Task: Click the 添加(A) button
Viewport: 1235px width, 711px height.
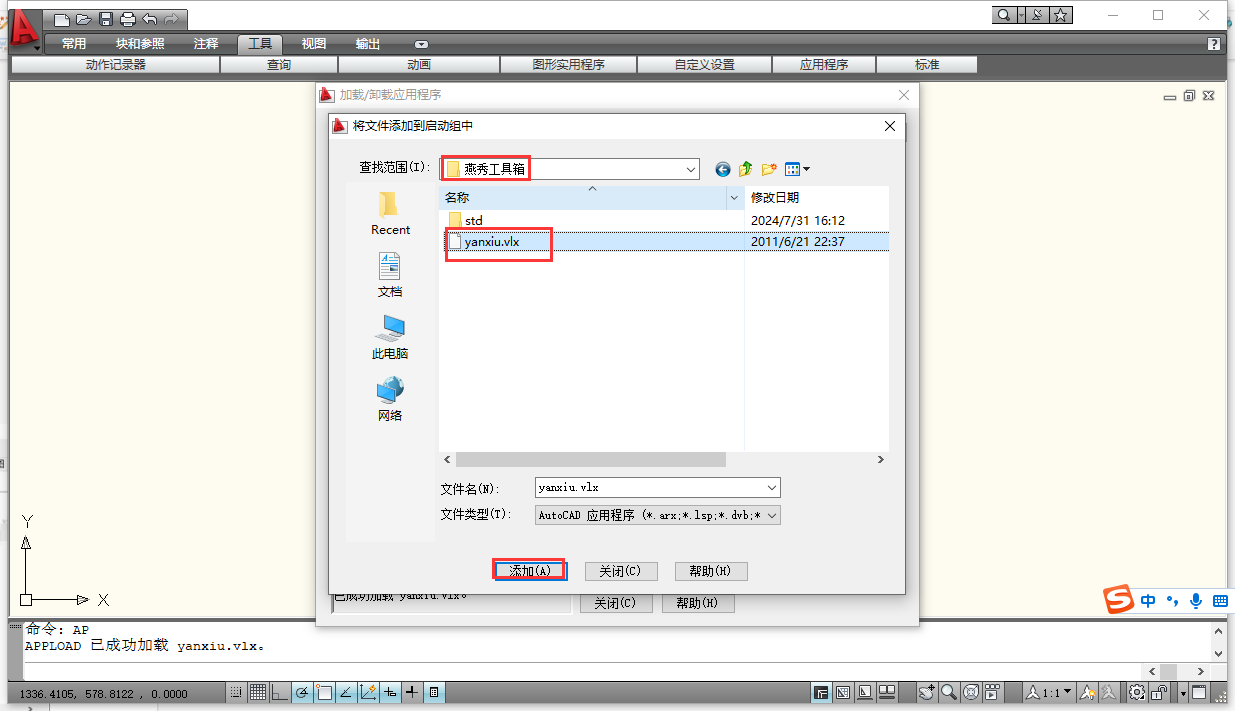Action: 529,571
